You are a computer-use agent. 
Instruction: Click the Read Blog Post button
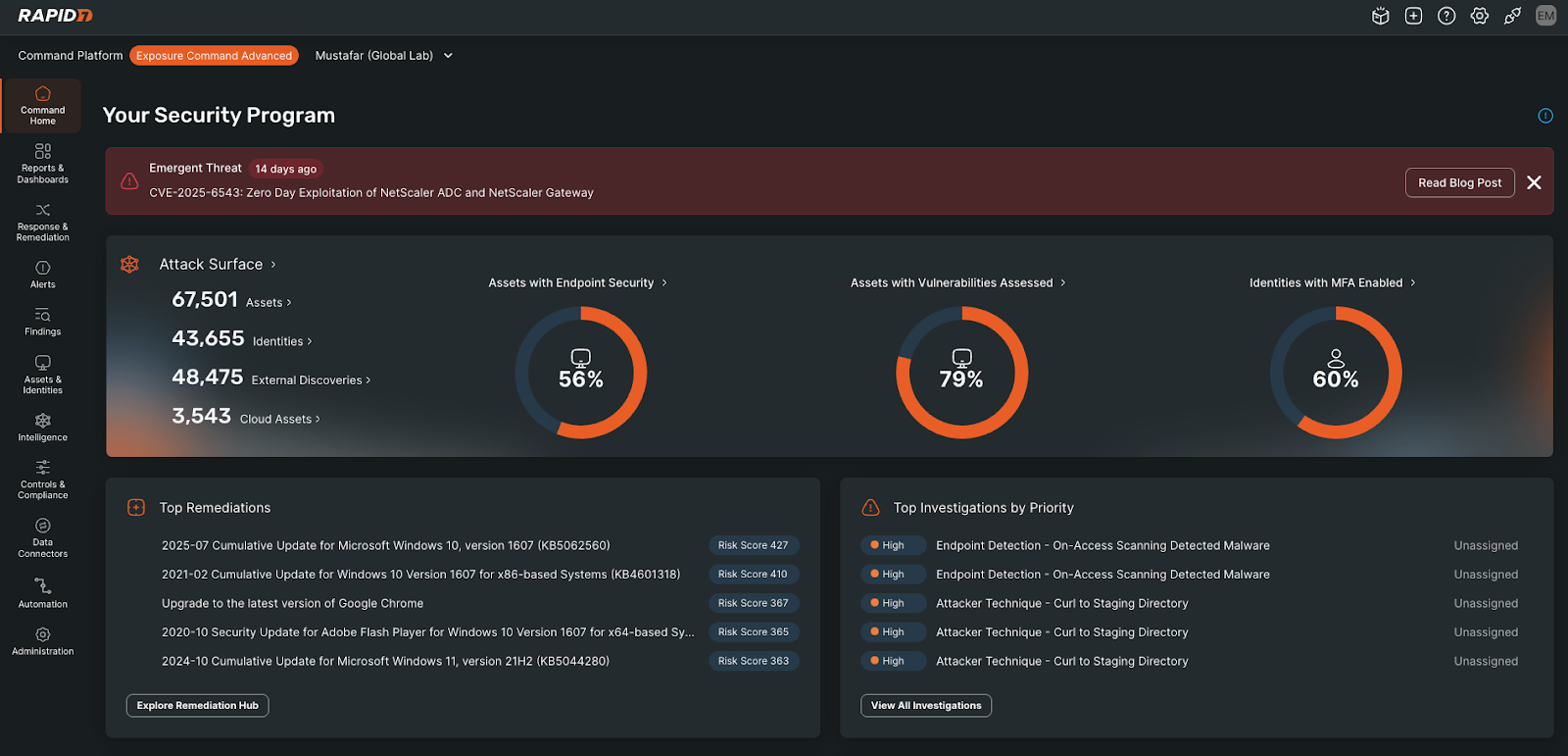coord(1459,182)
